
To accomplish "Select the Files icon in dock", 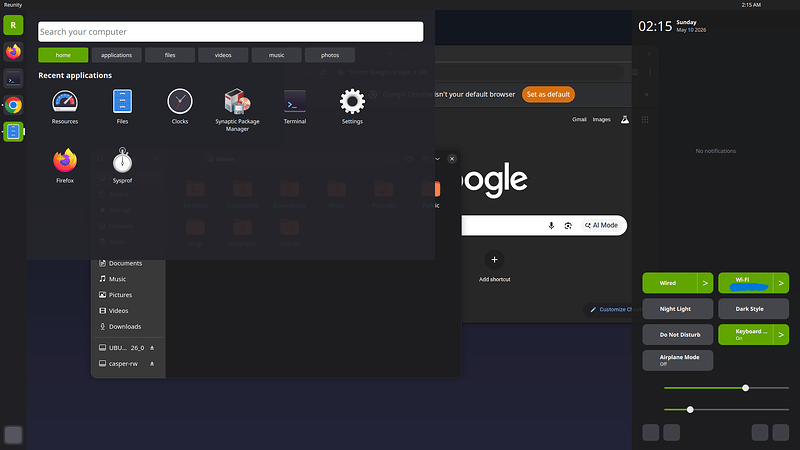I will click(x=13, y=132).
